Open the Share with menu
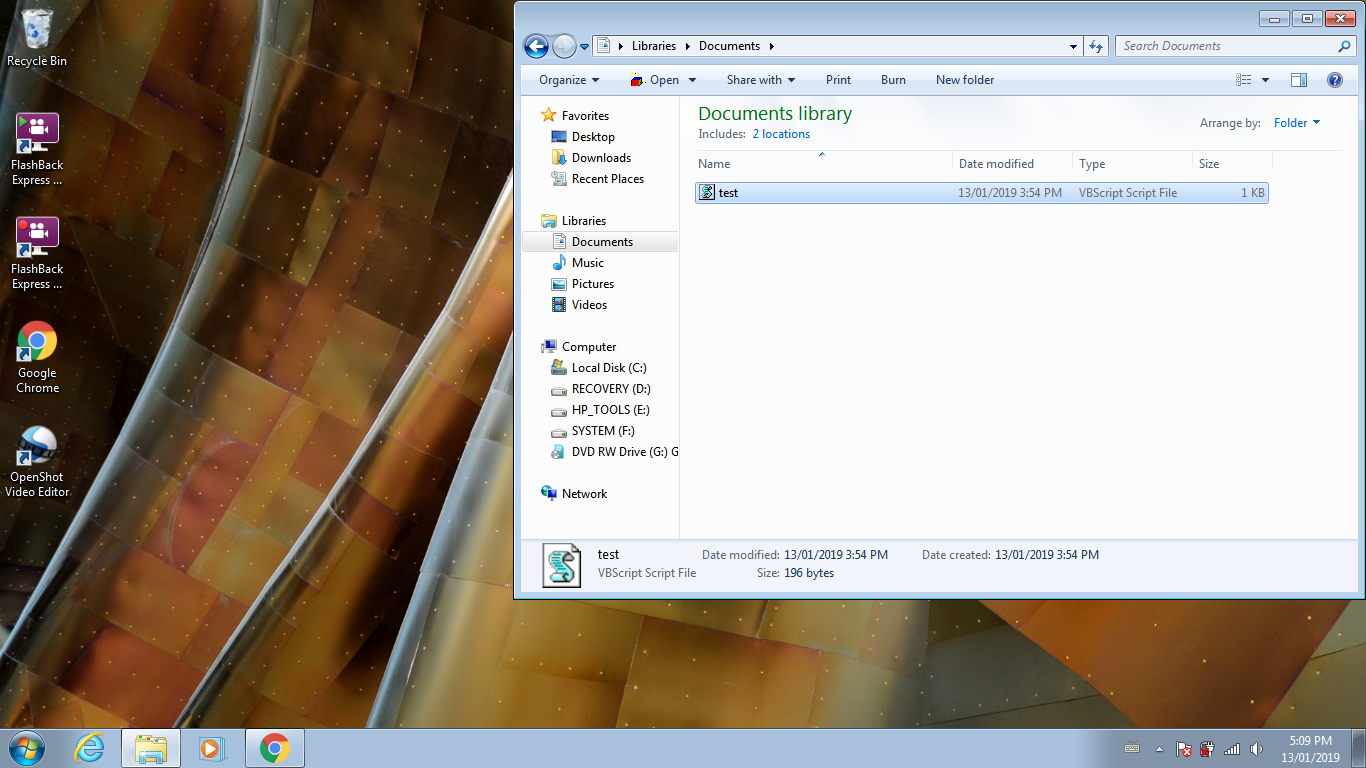The image size is (1366, 768). click(760, 79)
